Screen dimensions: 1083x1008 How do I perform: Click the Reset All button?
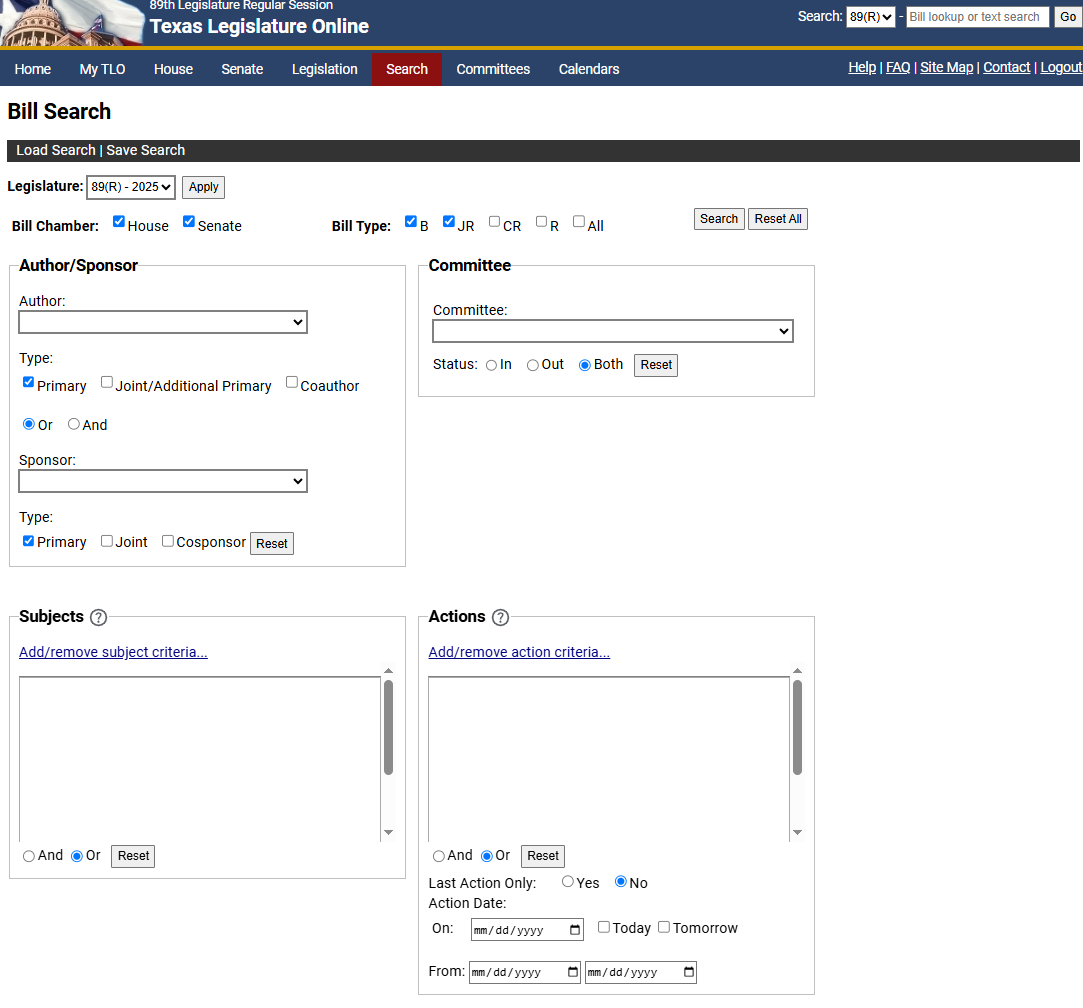click(x=777, y=218)
